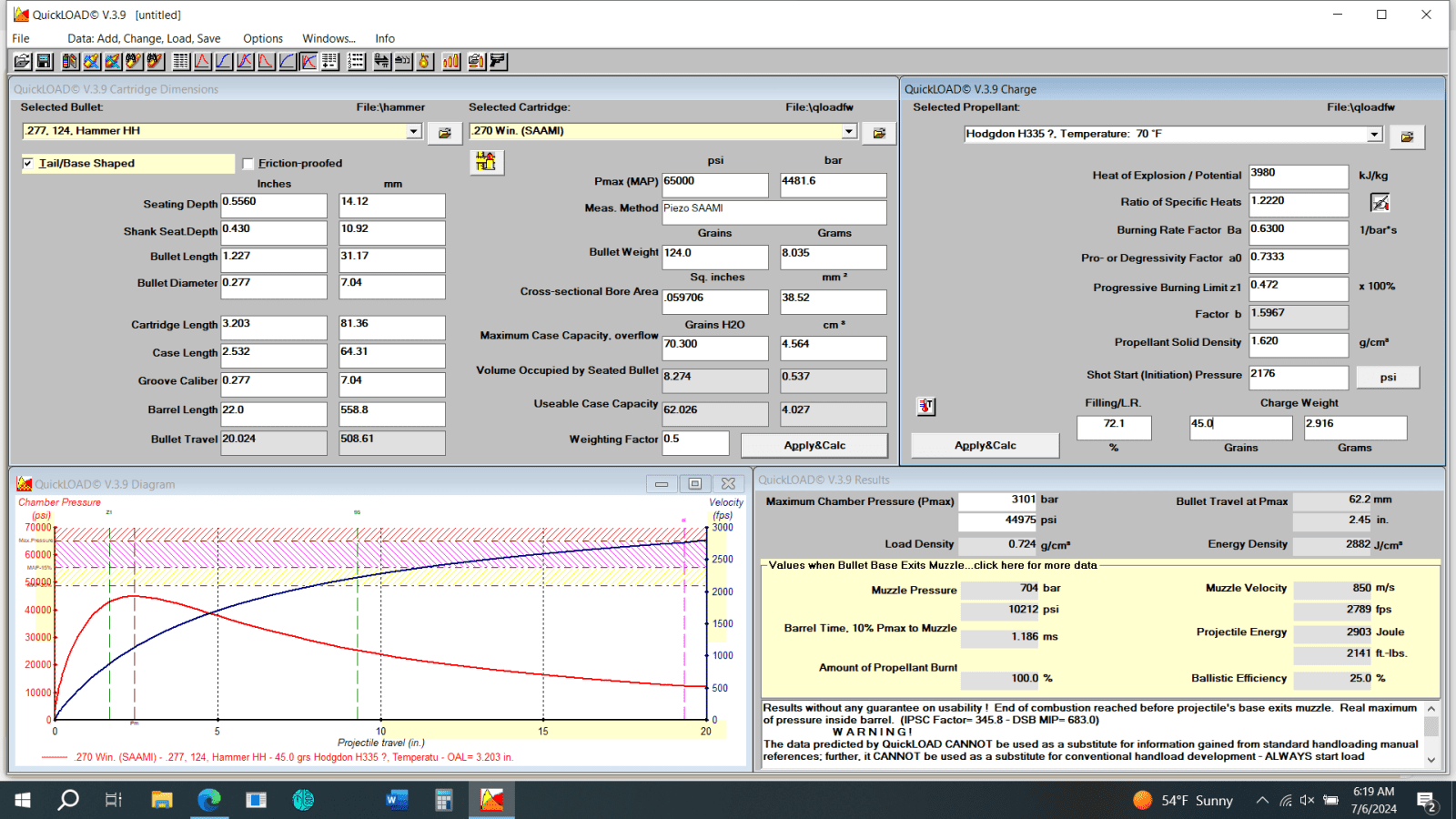Click 'Values when Bullet Base Exits Muzzle' link

pos(933,565)
